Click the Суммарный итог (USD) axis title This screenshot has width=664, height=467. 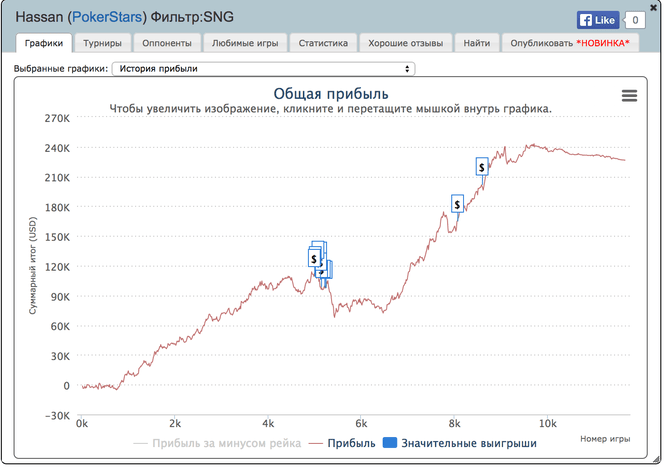(x=33, y=266)
